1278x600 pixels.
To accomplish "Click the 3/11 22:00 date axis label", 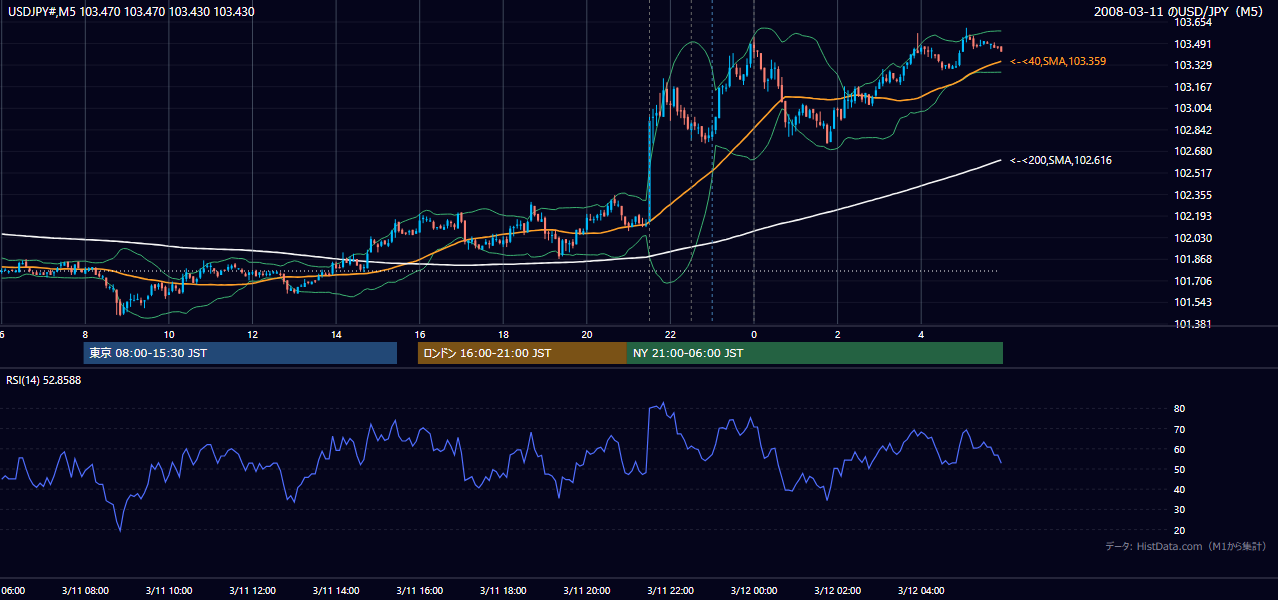I will (x=670, y=591).
